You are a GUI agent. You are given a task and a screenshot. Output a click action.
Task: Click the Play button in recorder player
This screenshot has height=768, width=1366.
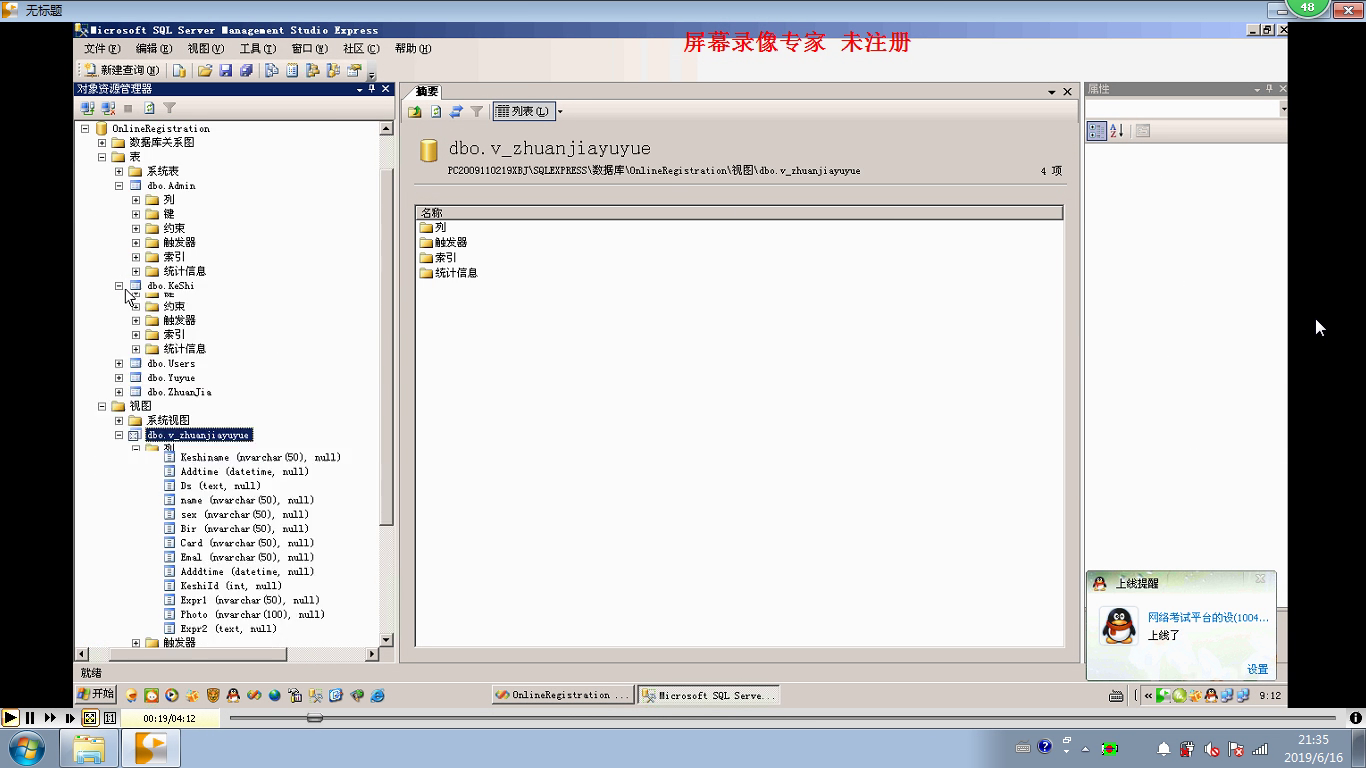point(10,717)
